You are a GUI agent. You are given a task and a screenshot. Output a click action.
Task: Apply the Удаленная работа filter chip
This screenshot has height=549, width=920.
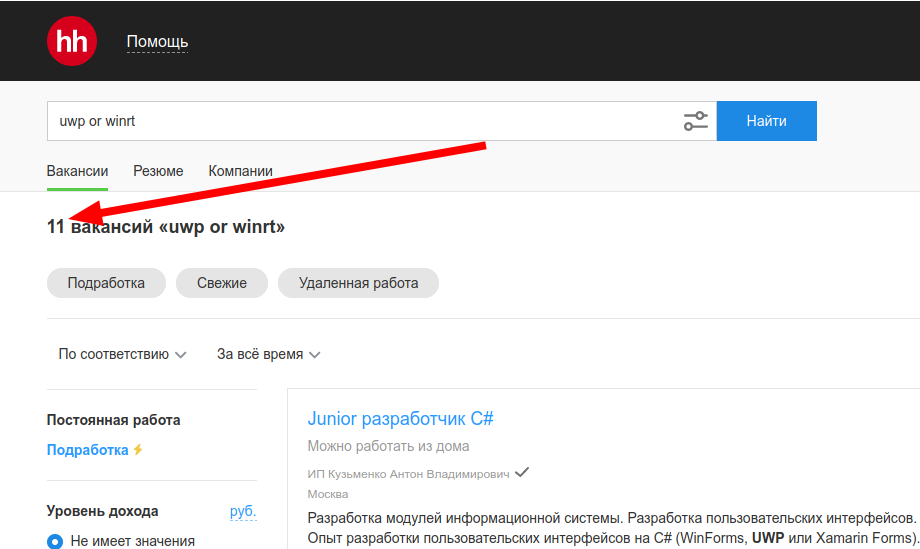pos(358,283)
